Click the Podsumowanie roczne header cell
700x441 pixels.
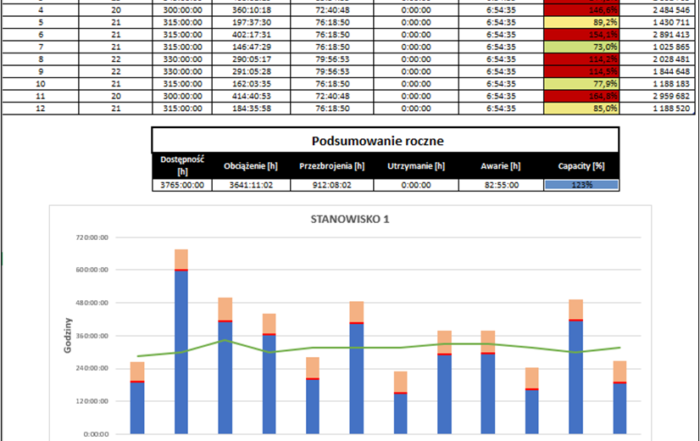point(385,140)
